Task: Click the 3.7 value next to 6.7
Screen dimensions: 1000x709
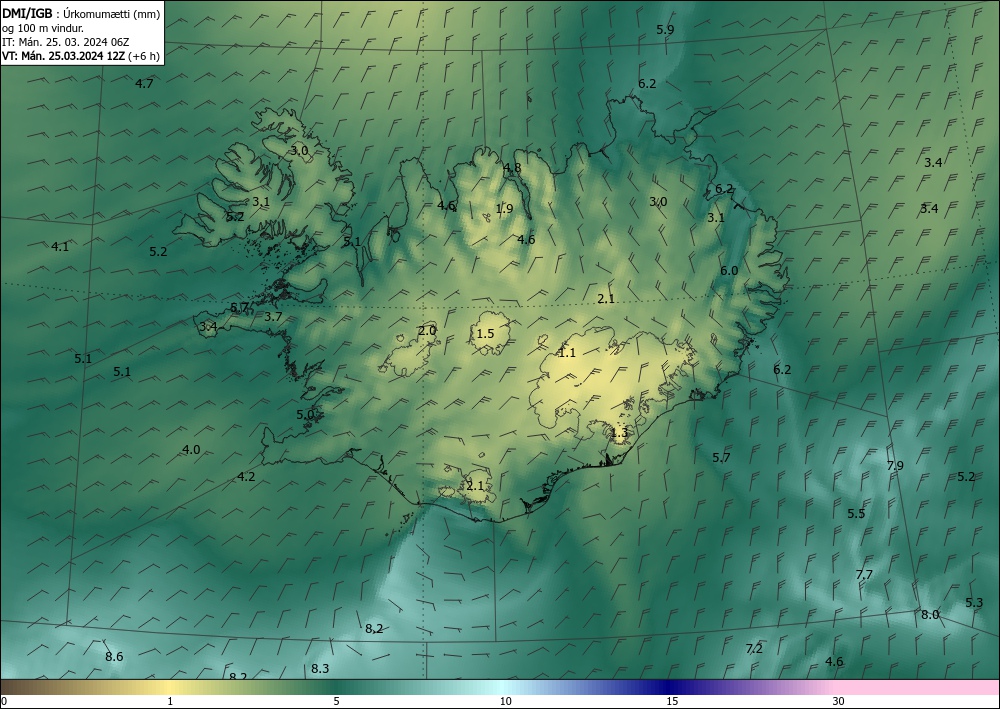Action: [x=273, y=317]
